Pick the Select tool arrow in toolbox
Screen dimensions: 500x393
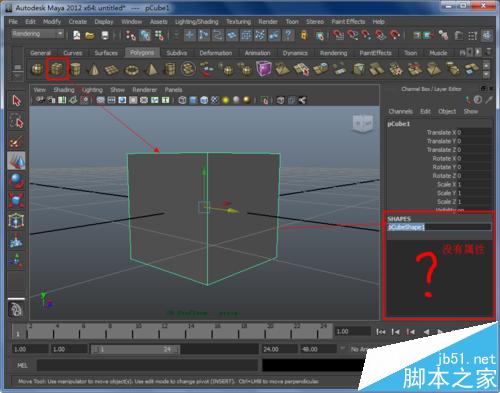[x=16, y=101]
